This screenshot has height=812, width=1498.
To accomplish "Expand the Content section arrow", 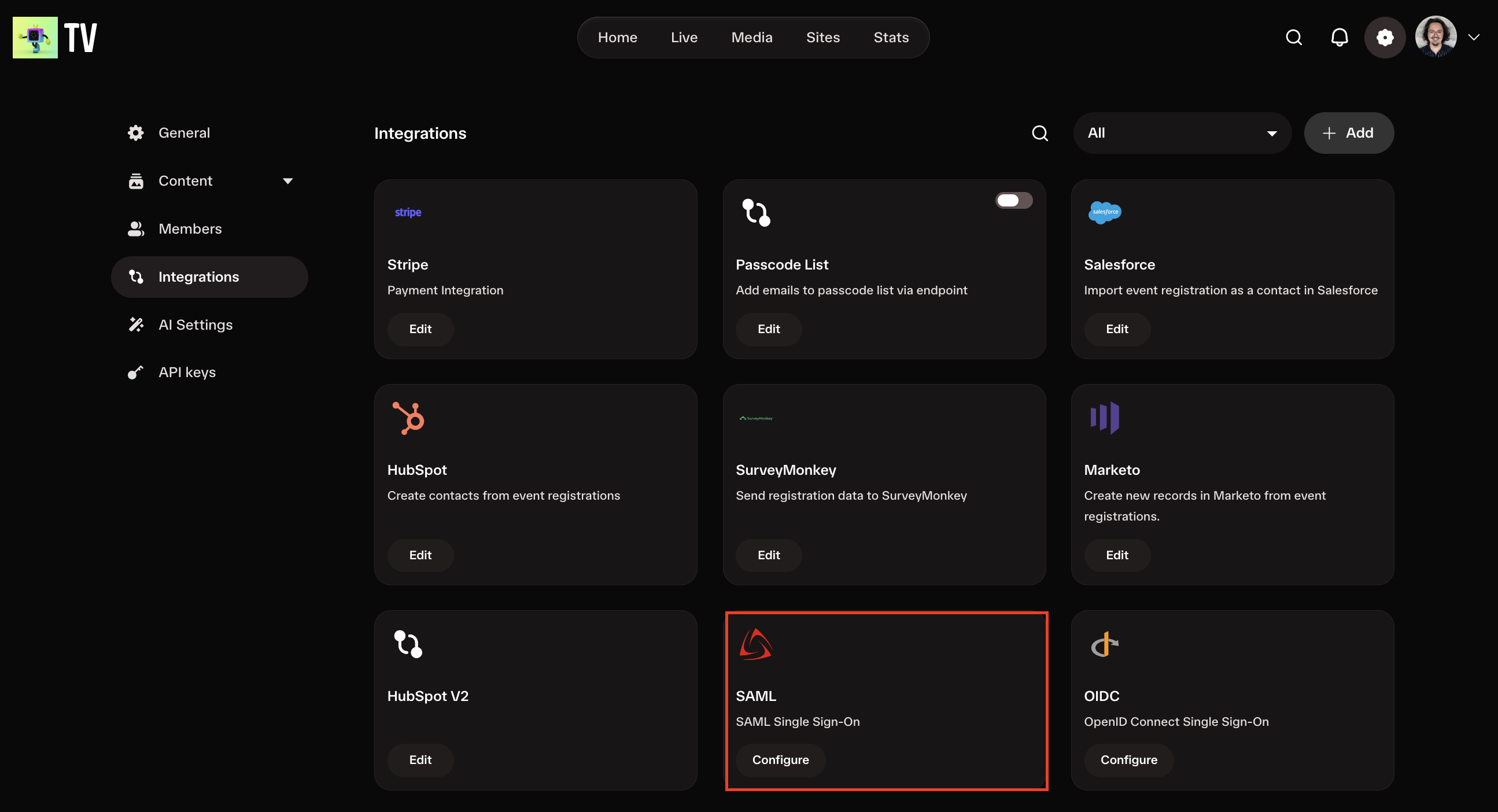I will pyautogui.click(x=287, y=181).
